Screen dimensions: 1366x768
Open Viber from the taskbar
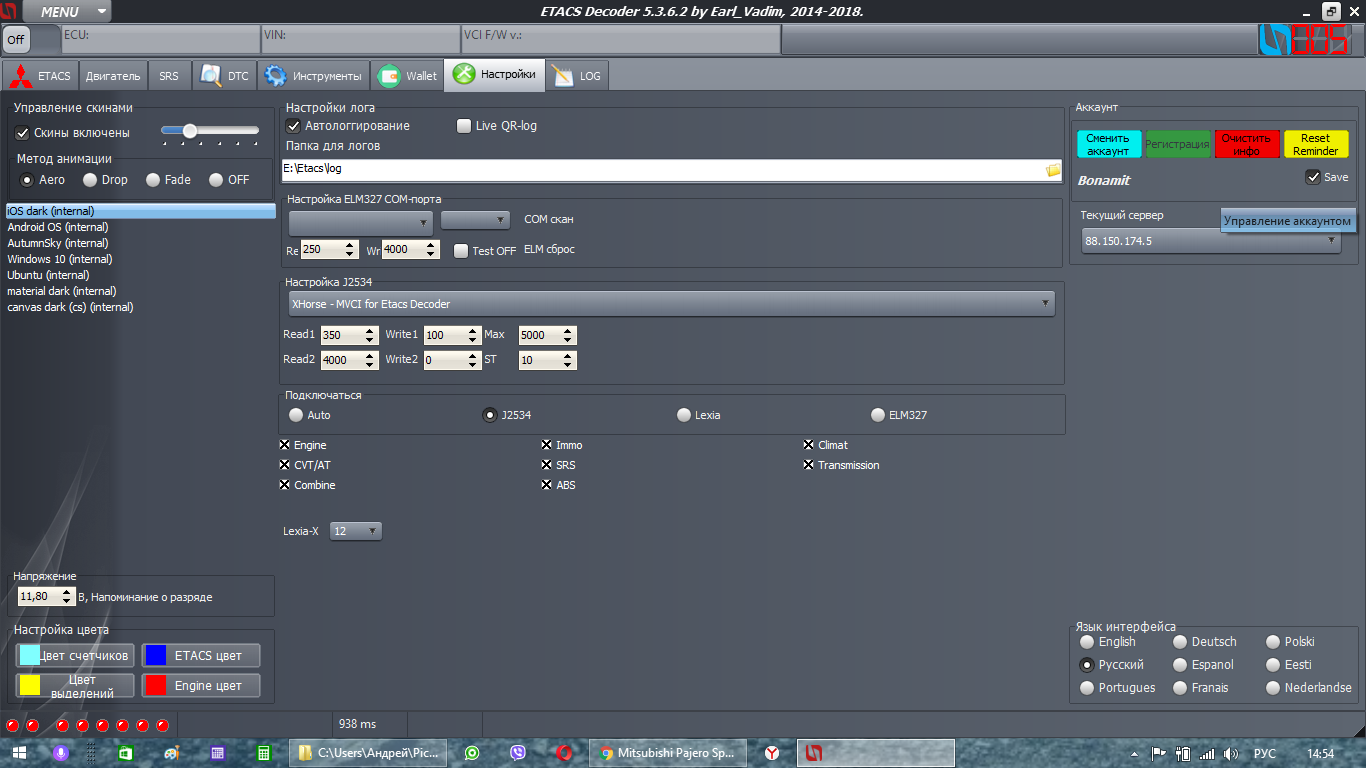tap(518, 753)
